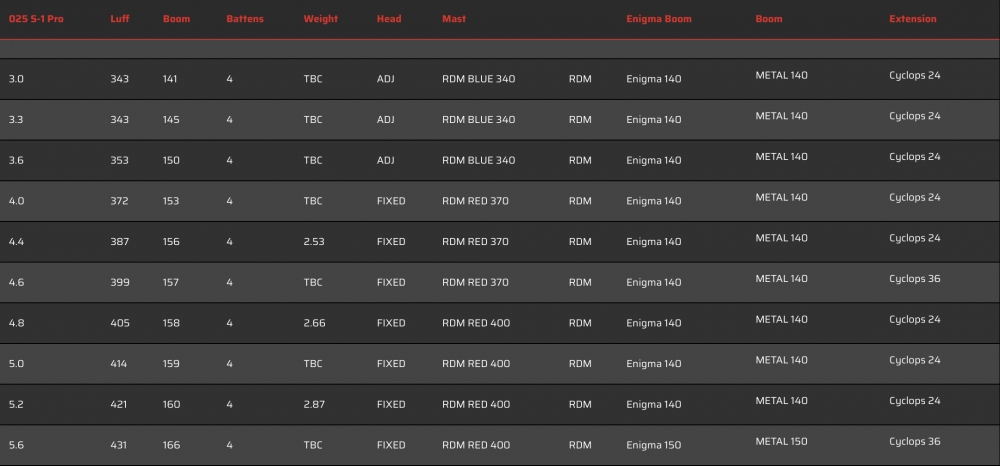Screen dimensions: 1000x466
Task: Select the "Battens" column header
Action: (245, 19)
